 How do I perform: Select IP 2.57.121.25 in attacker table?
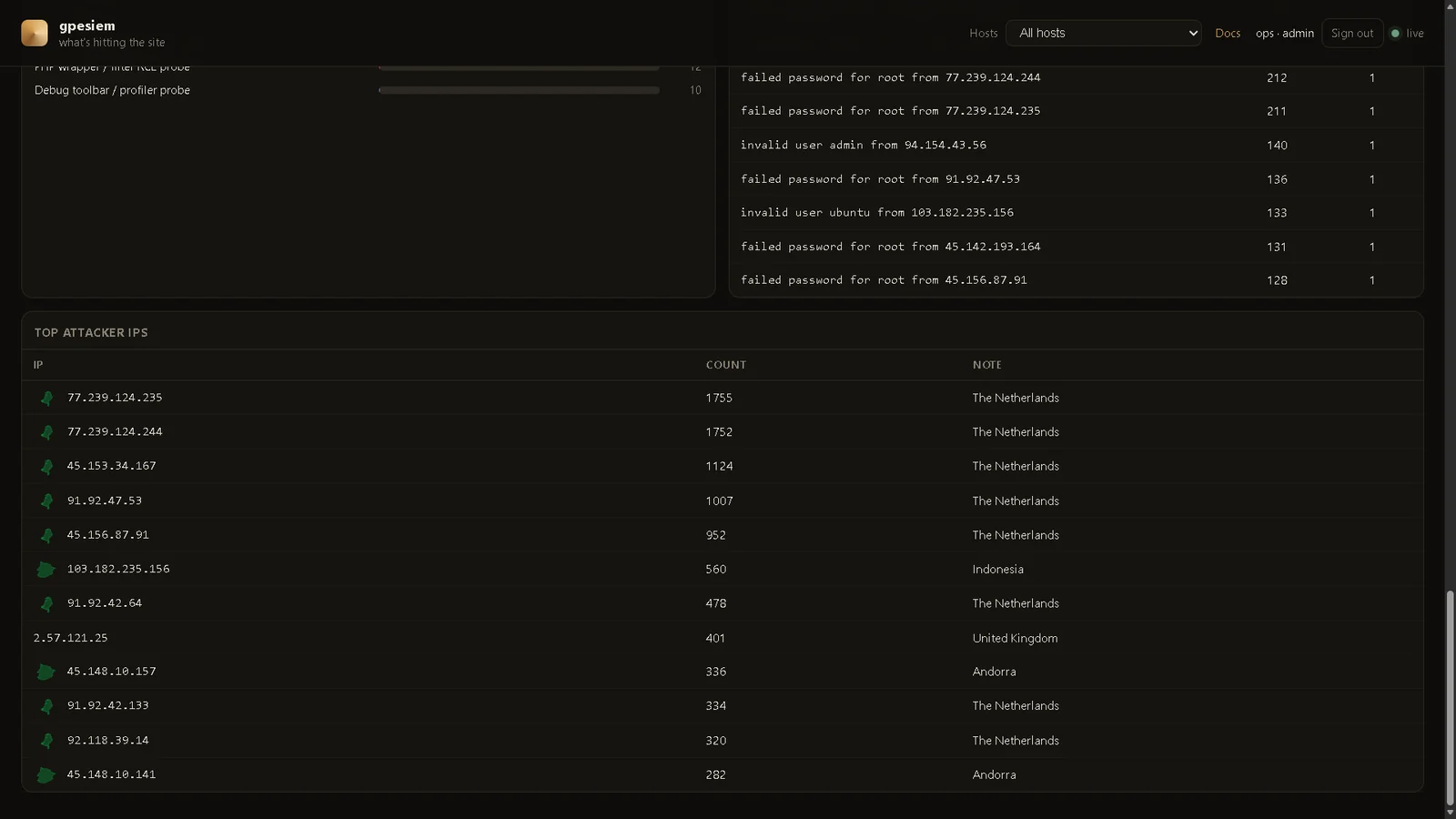[x=70, y=638]
